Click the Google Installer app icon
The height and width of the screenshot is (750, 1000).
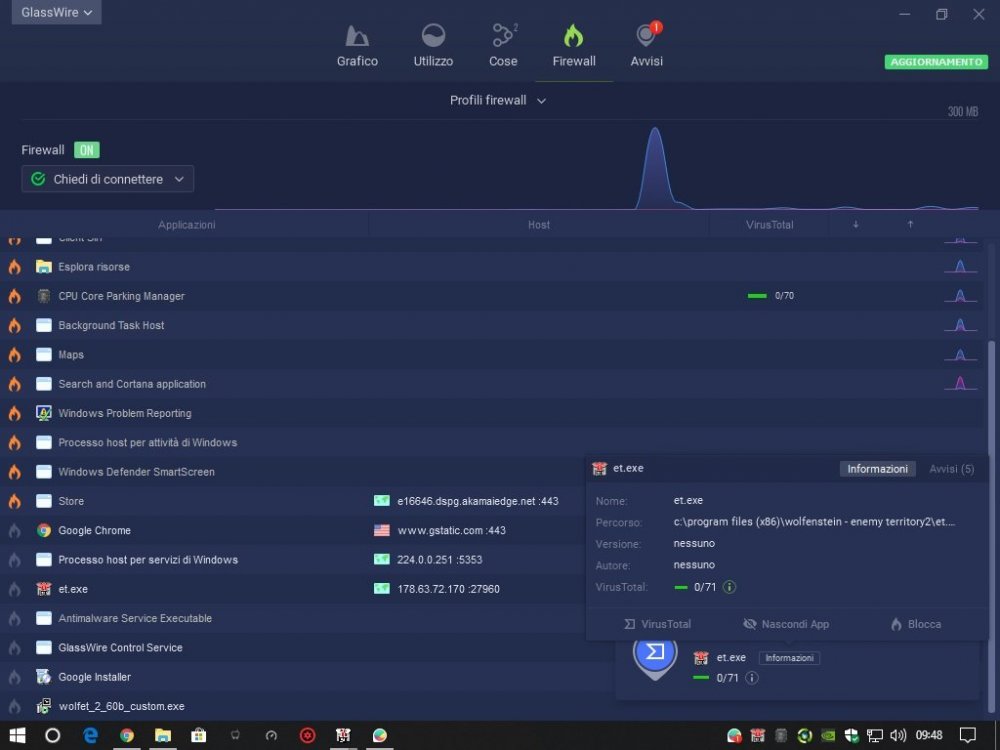coord(43,677)
